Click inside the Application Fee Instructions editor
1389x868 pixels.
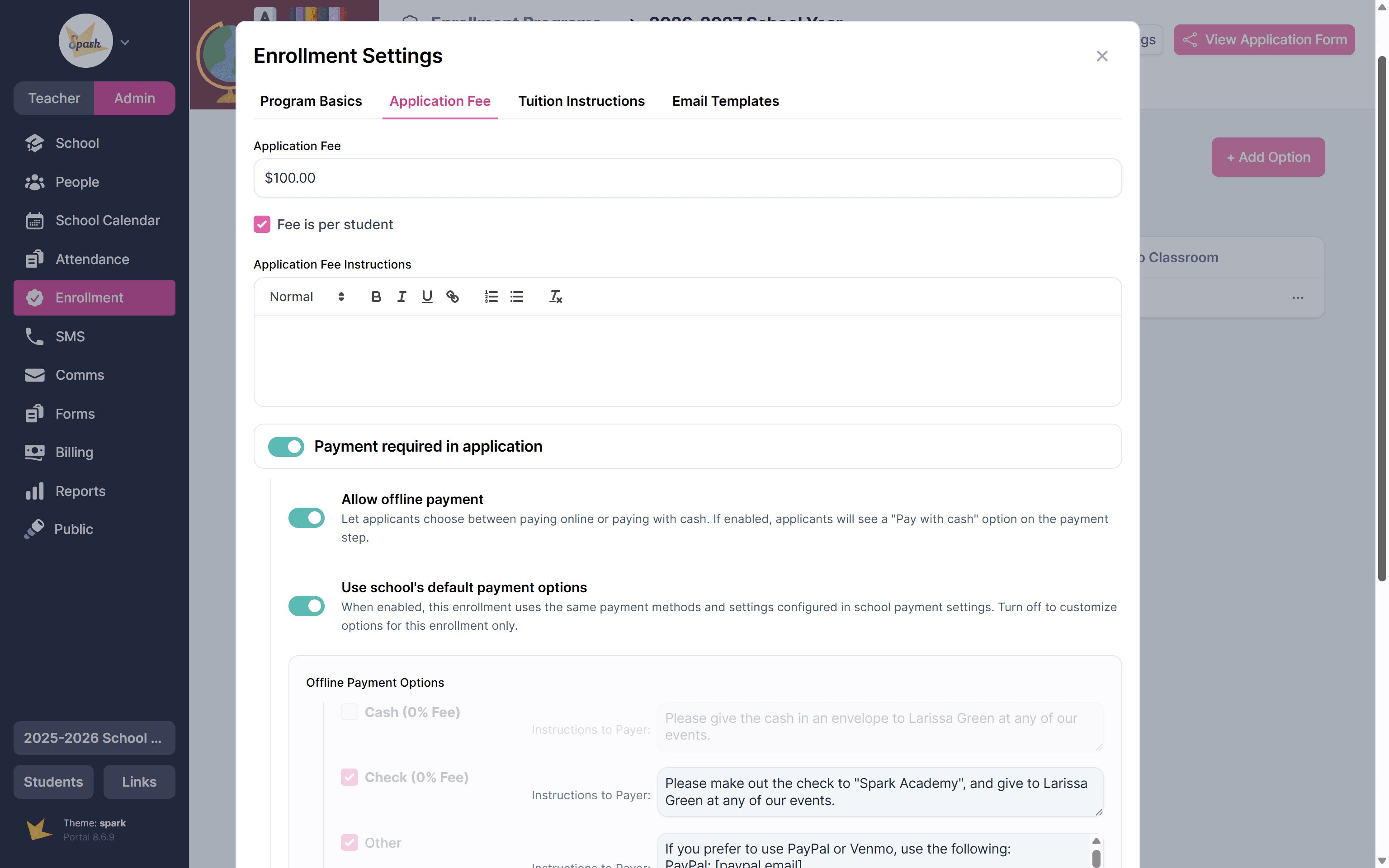point(688,360)
